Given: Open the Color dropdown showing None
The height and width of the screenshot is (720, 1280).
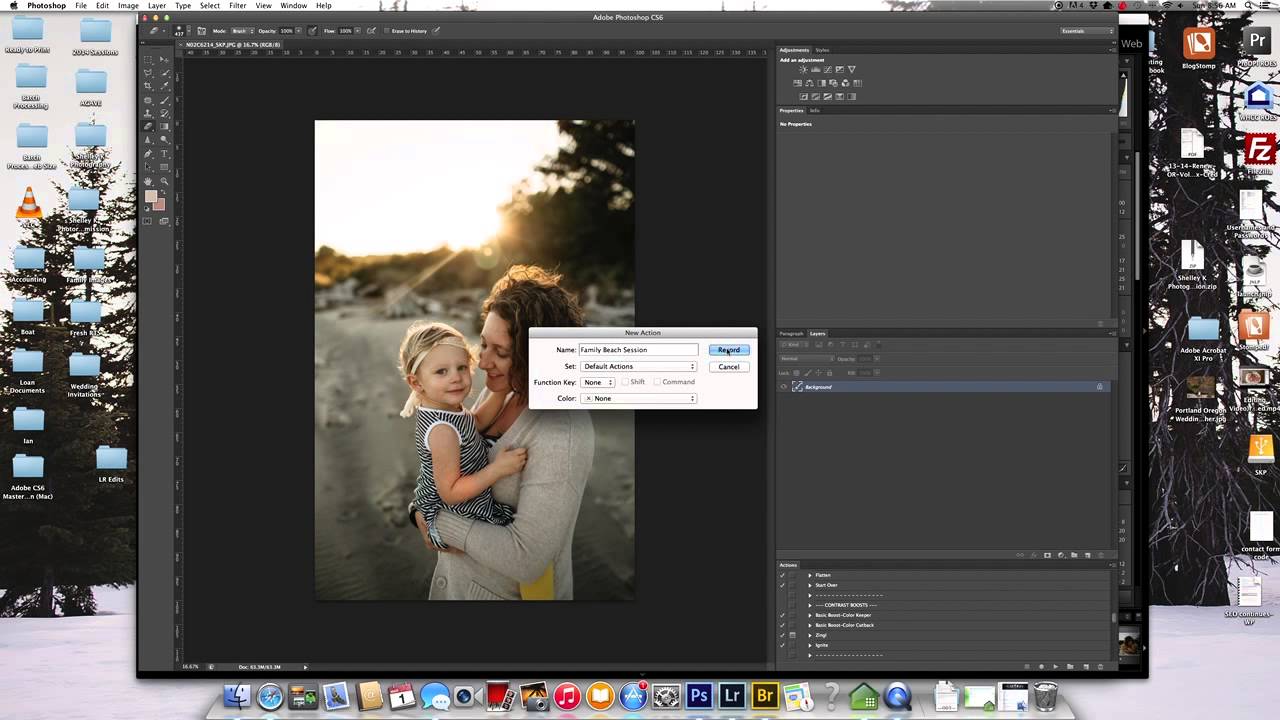Looking at the screenshot, I should click(x=638, y=398).
